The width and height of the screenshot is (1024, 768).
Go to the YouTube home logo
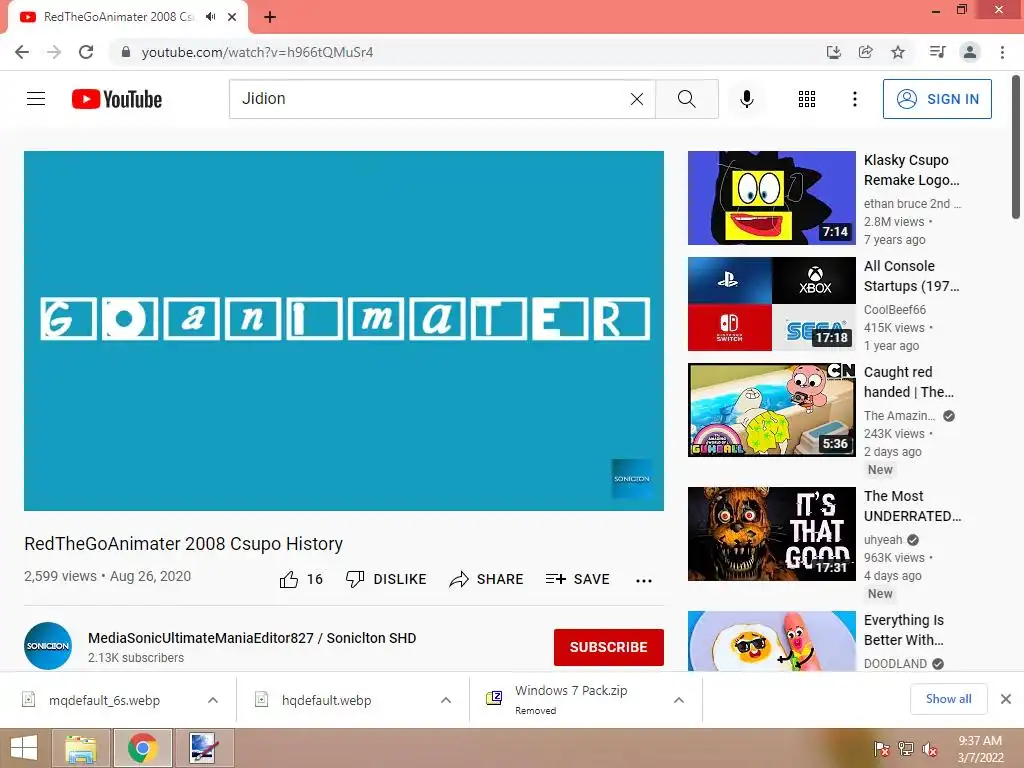tap(117, 99)
